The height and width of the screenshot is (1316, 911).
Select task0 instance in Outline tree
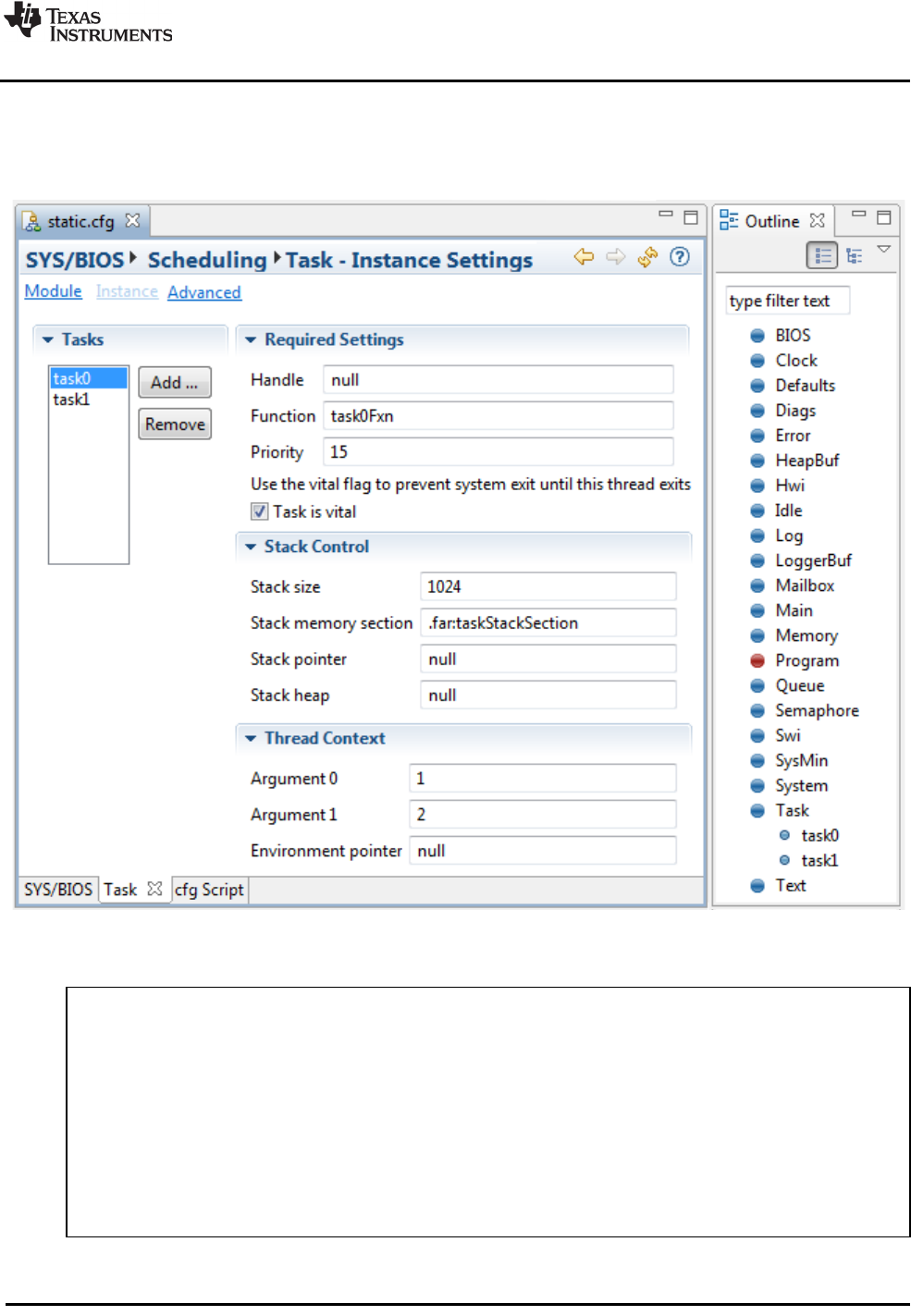point(819,835)
